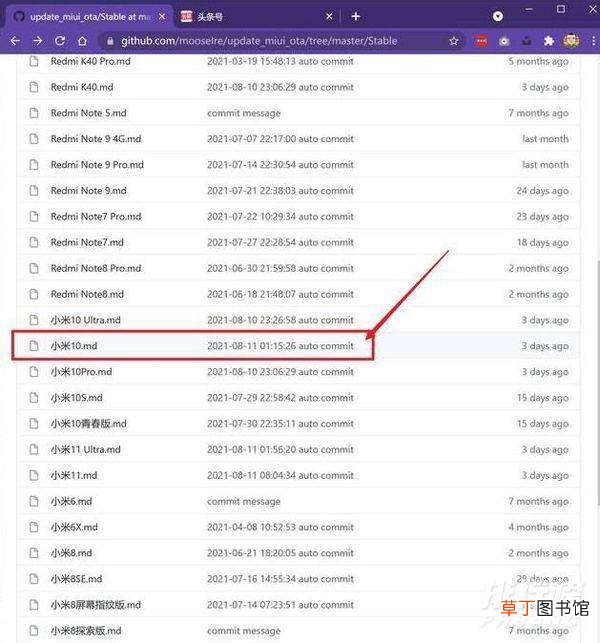Click file icon beside 小米10.md
Screen dimensions: 600x643
pyautogui.click(x=34, y=346)
